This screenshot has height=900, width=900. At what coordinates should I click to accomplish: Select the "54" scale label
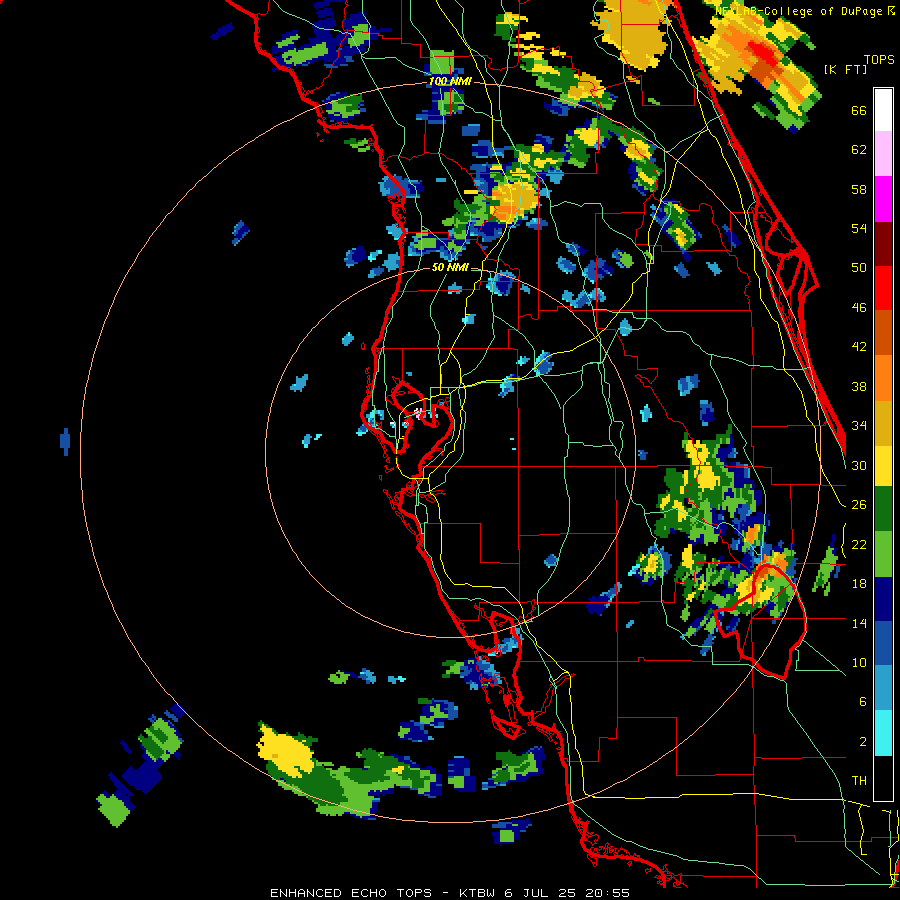859,228
